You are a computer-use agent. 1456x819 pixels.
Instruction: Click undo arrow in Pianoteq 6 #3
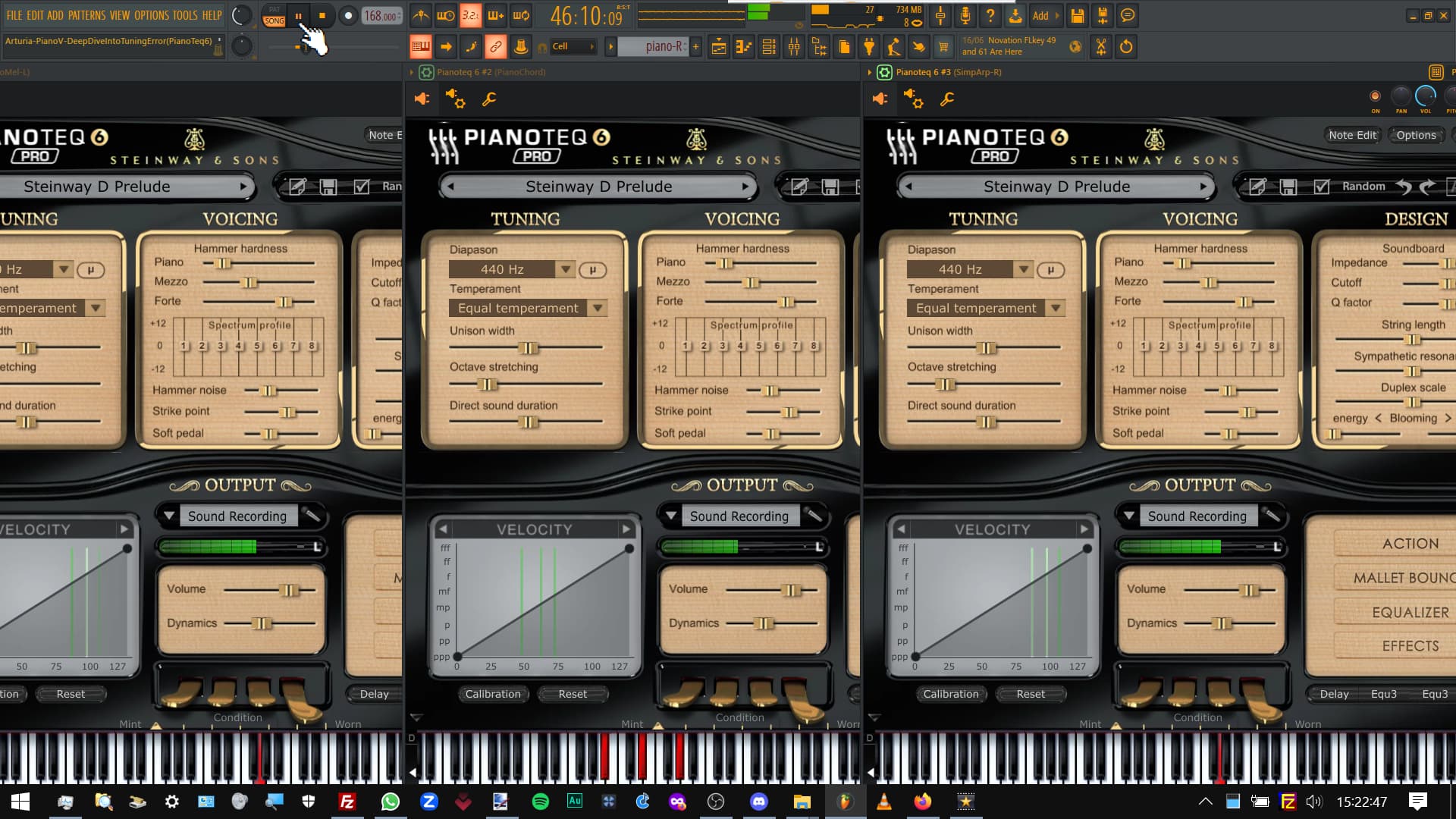[x=1404, y=187]
